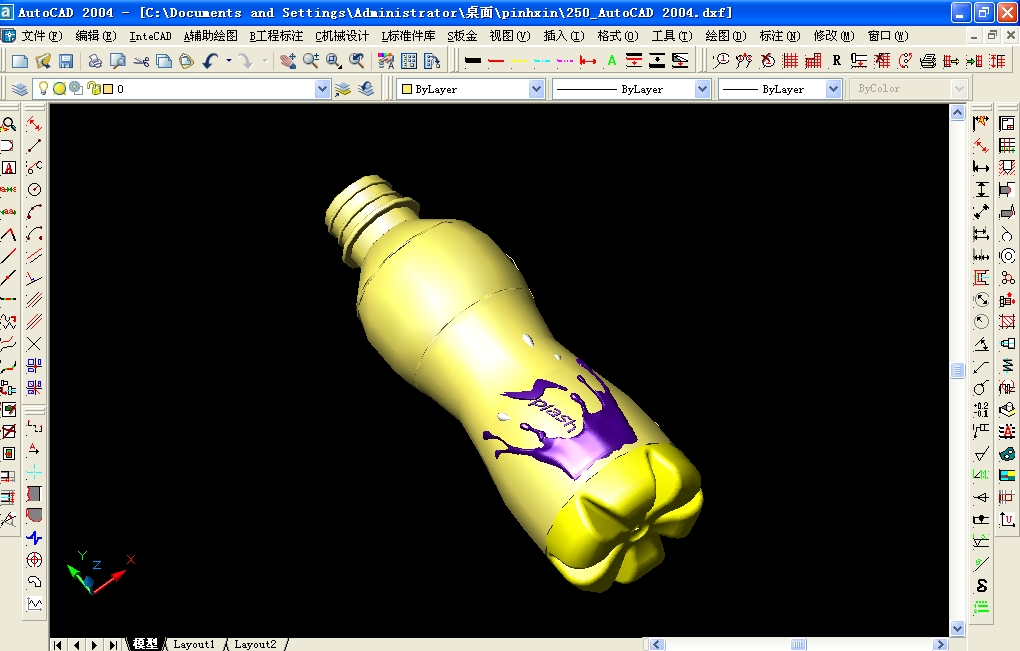Open the linetype ByLayer dropdown
The height and width of the screenshot is (651, 1020).
[x=703, y=88]
